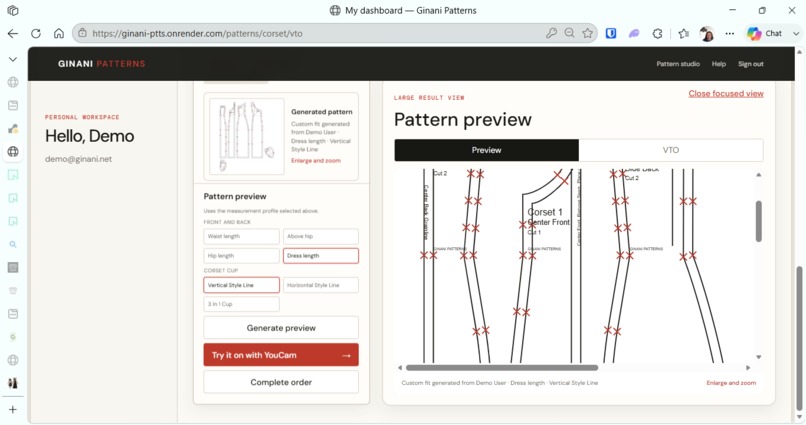Click the zoom-out magnifier in address bar
806x425 pixels.
click(569, 33)
